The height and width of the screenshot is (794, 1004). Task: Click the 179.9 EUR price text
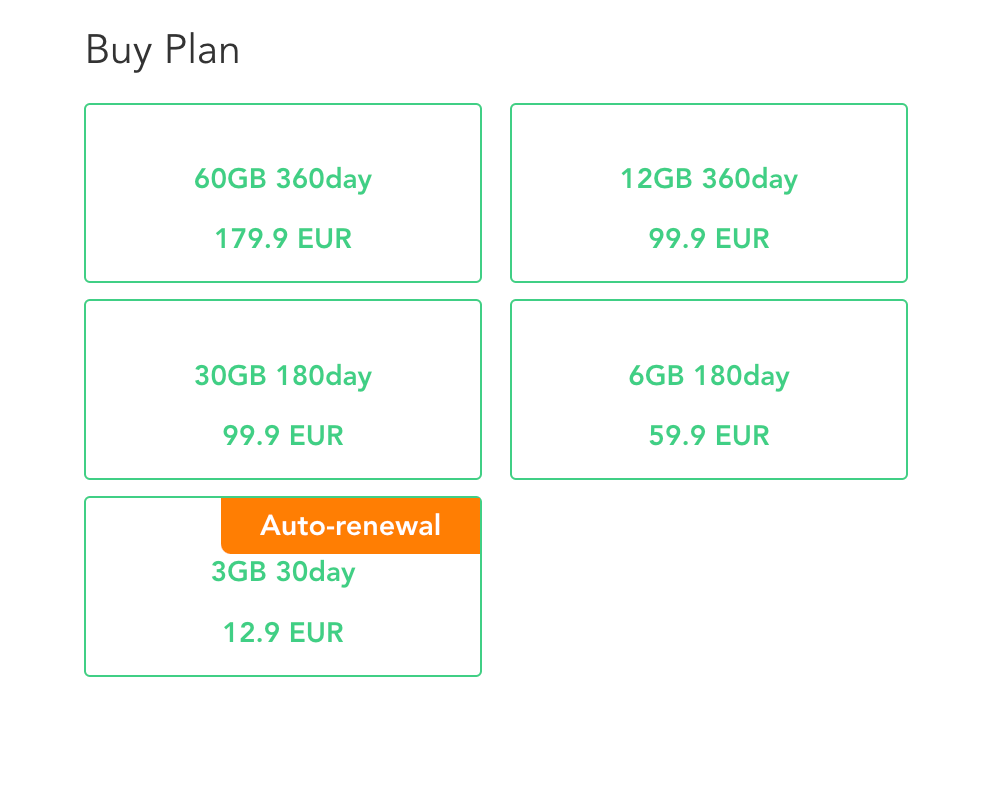click(x=283, y=239)
